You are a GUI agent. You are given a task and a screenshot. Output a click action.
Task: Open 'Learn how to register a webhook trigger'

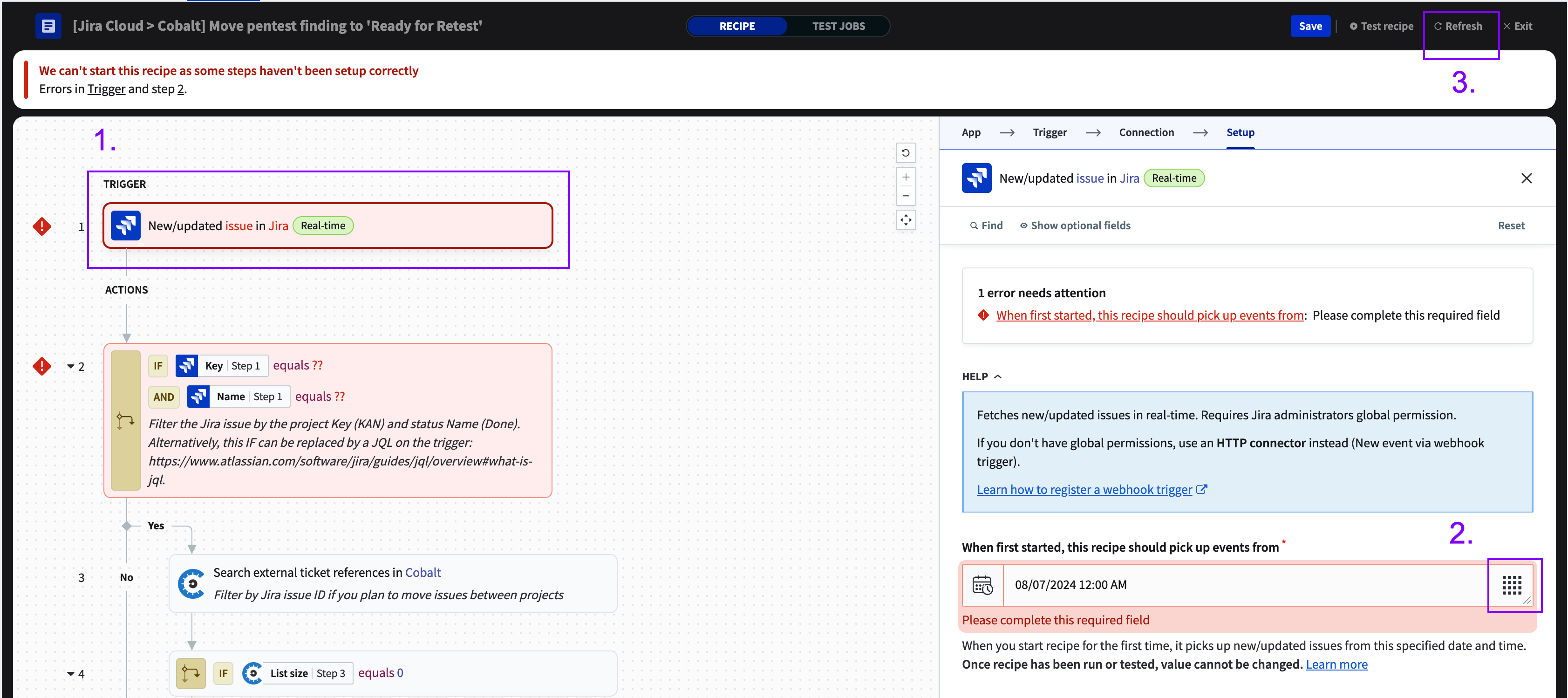coord(1084,490)
